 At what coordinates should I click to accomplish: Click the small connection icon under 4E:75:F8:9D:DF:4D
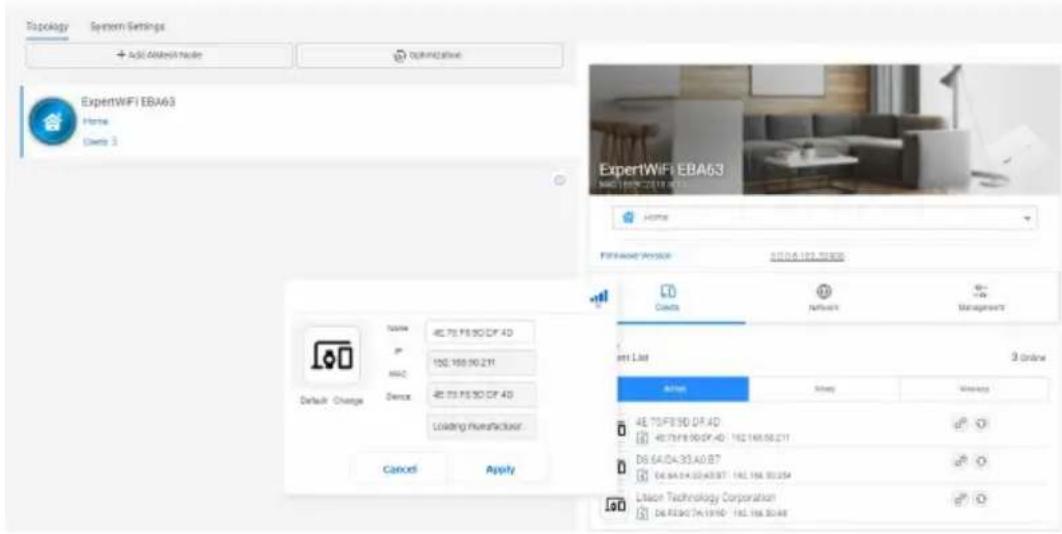[x=642, y=438]
